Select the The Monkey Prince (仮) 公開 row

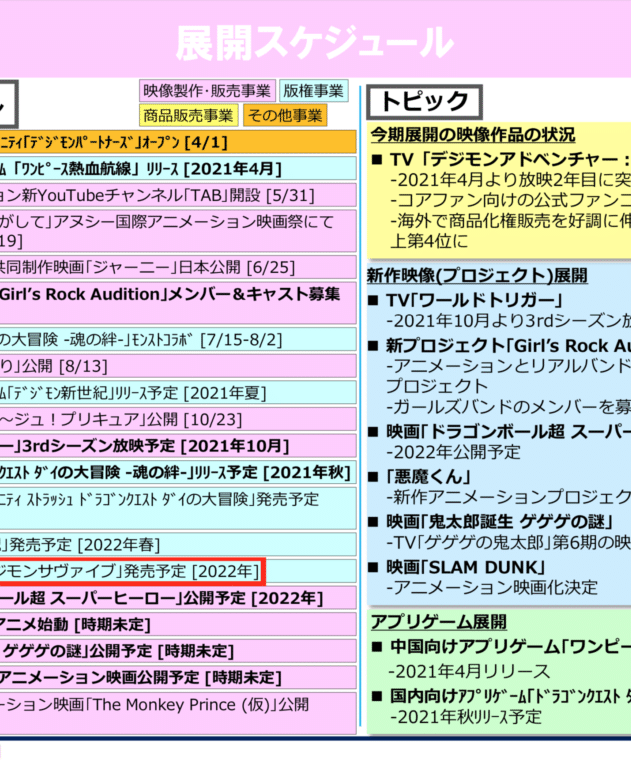coord(178,713)
